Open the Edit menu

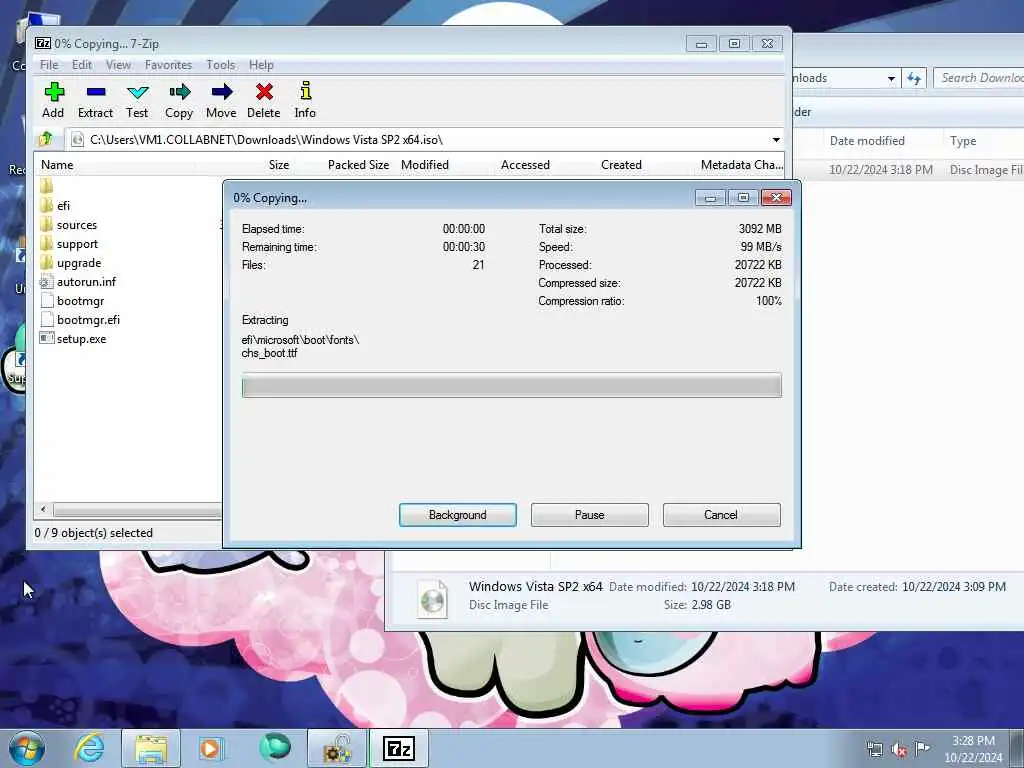pyautogui.click(x=82, y=65)
